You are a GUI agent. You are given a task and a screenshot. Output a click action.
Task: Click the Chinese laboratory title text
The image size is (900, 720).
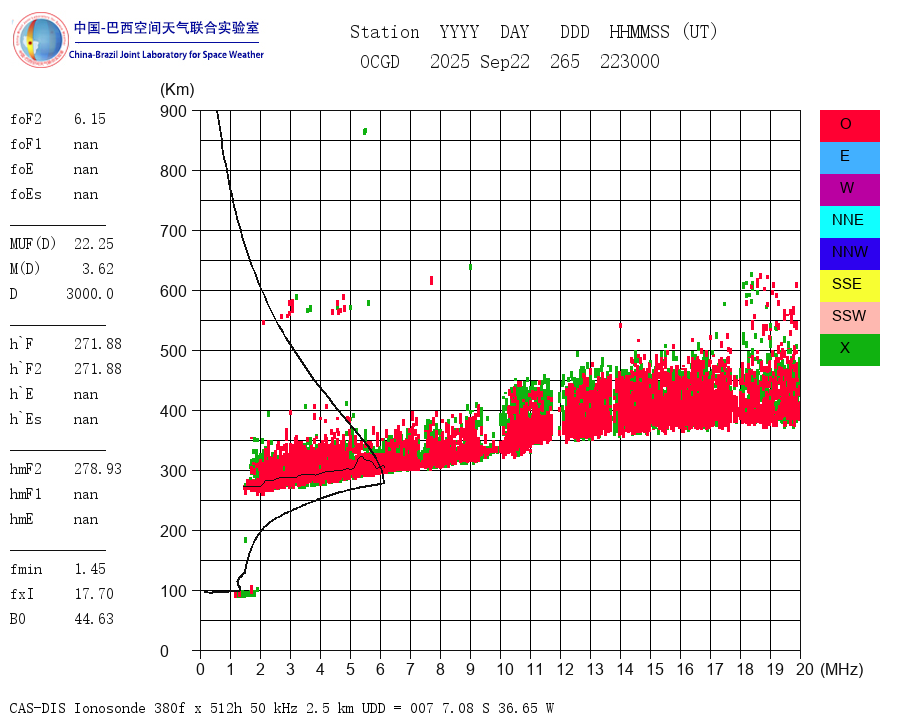pos(166,28)
